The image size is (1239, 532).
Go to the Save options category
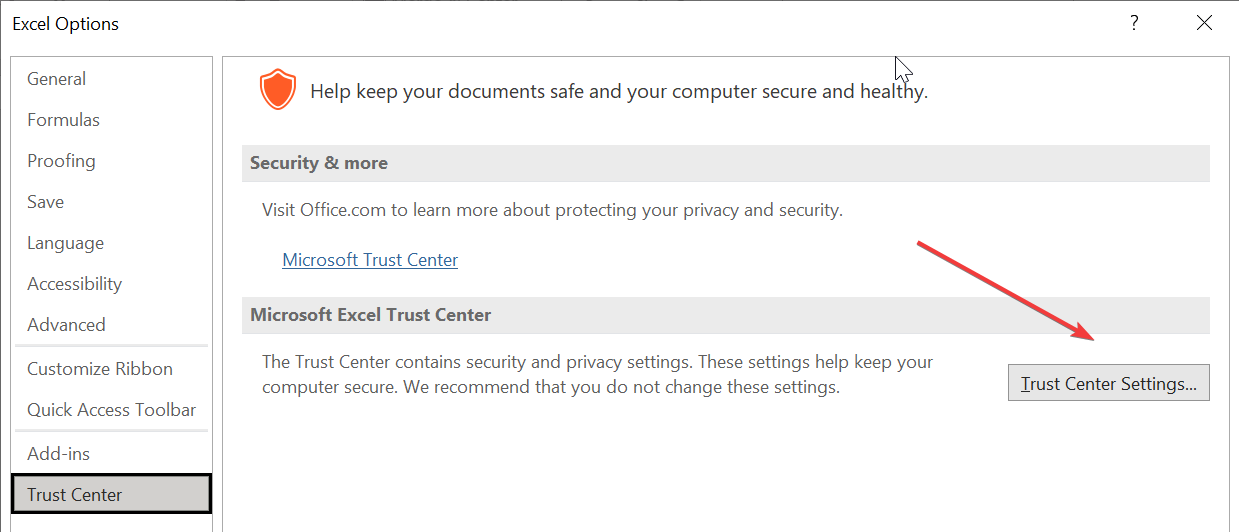coord(45,202)
